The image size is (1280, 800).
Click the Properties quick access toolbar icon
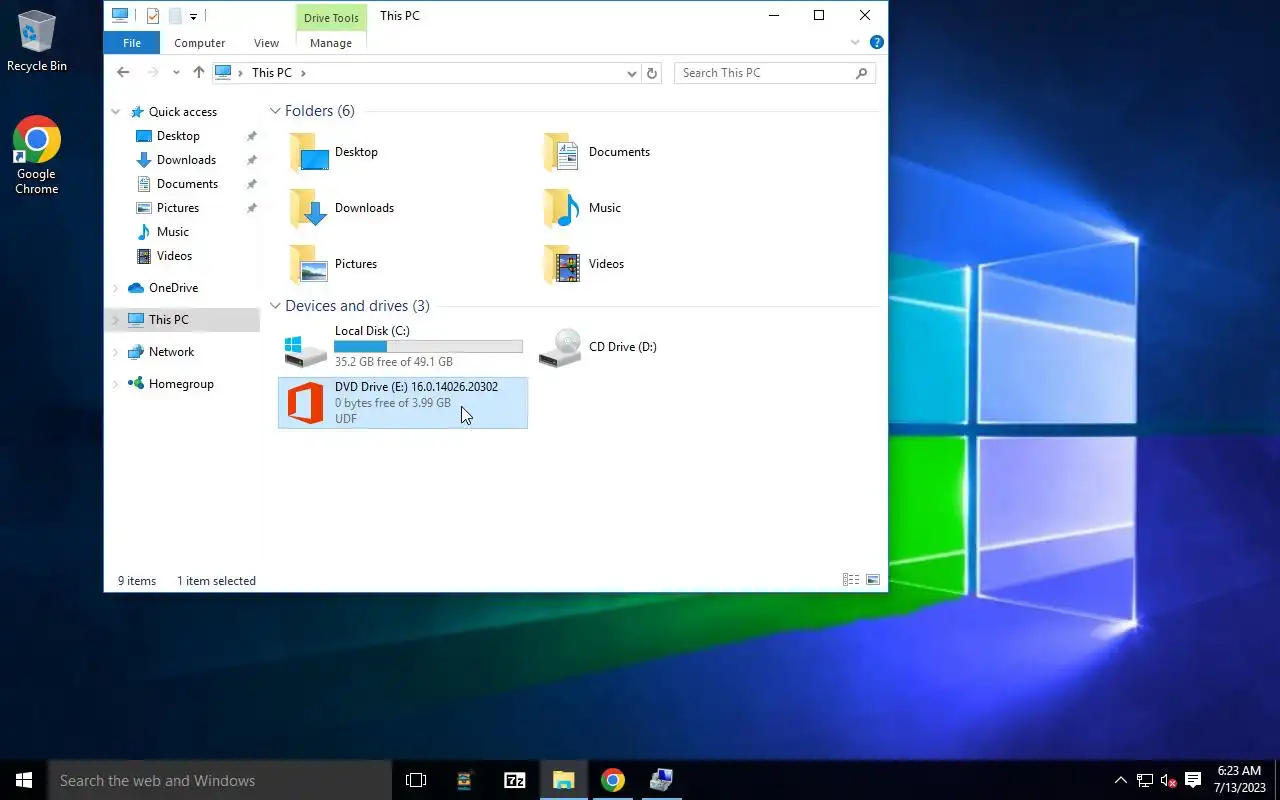click(x=153, y=16)
